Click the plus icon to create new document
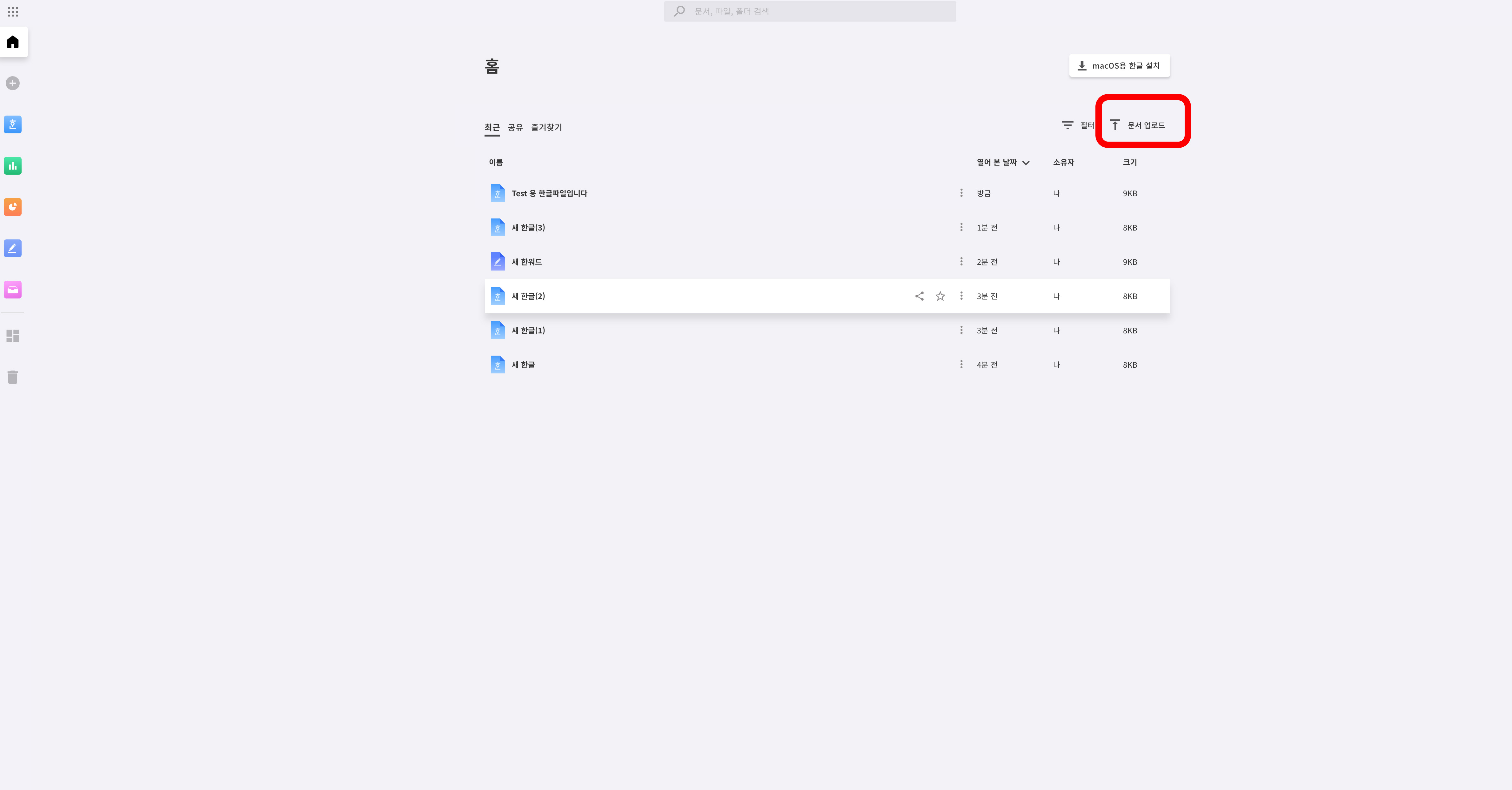 coord(13,83)
